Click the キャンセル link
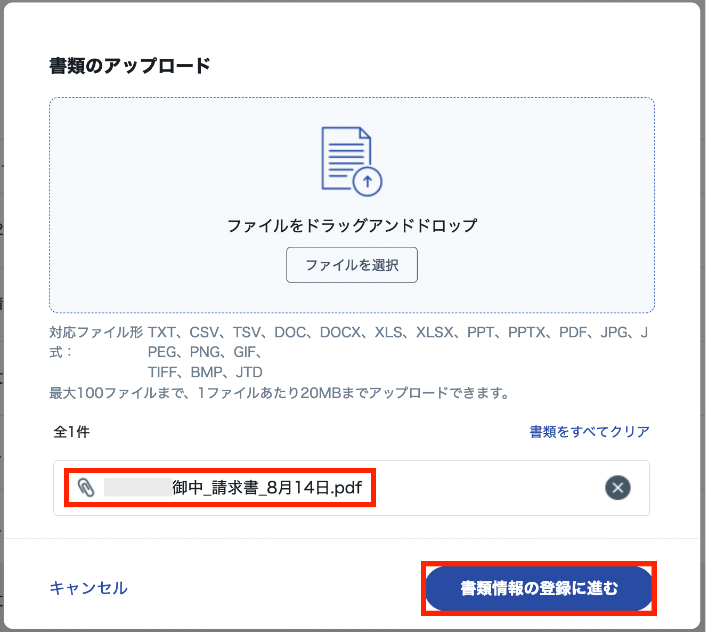The height and width of the screenshot is (632, 707). pos(88,588)
